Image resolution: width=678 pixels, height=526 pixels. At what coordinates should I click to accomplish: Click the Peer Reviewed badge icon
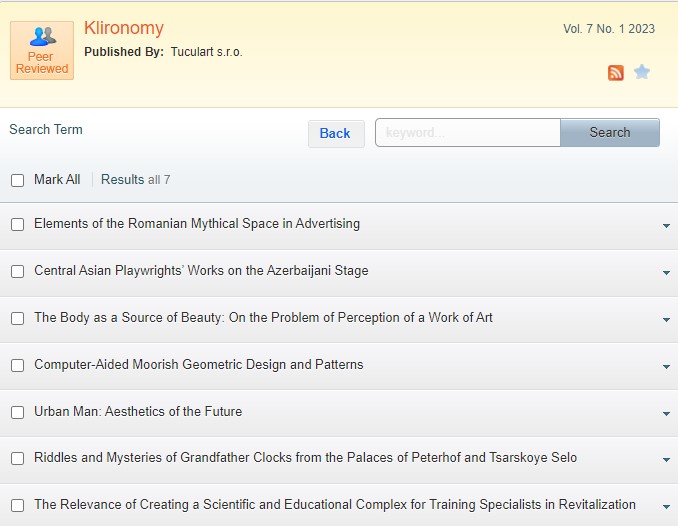click(x=42, y=50)
